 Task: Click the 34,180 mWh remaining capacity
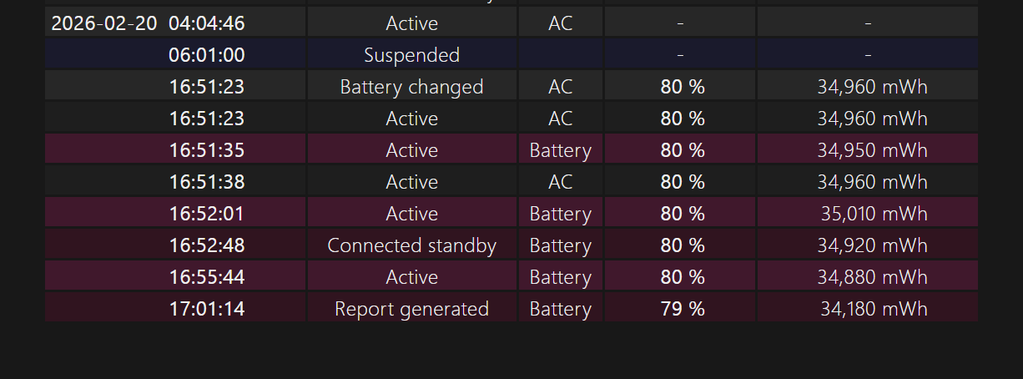click(x=874, y=309)
